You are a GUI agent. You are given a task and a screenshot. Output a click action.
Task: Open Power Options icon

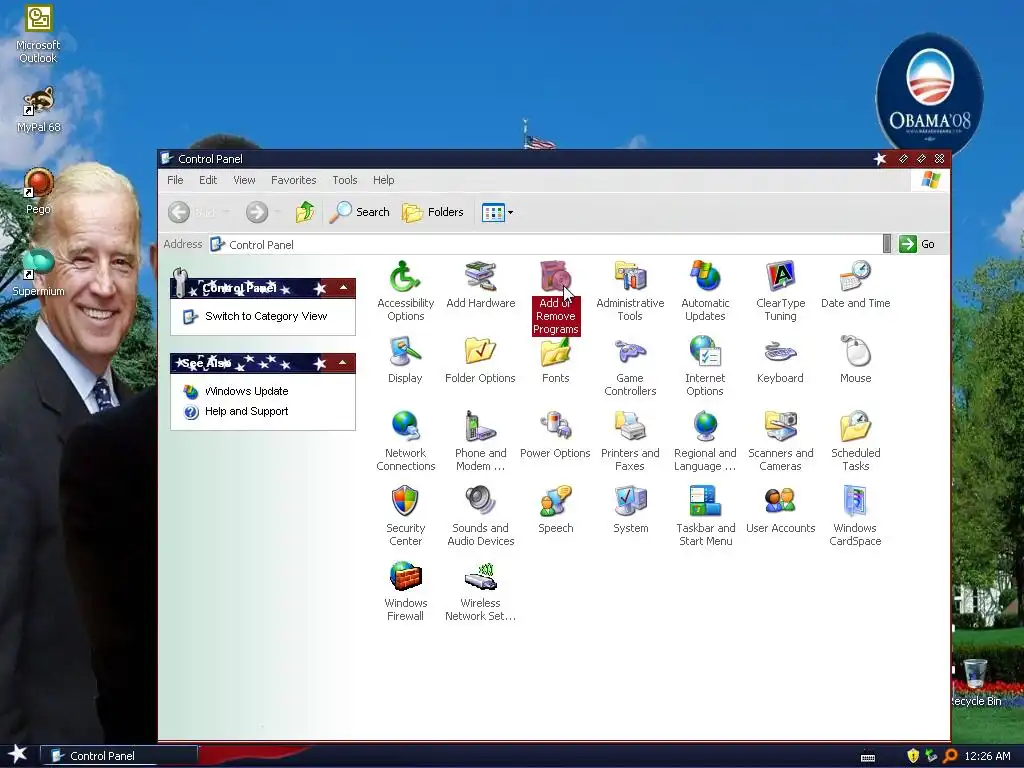pyautogui.click(x=556, y=435)
